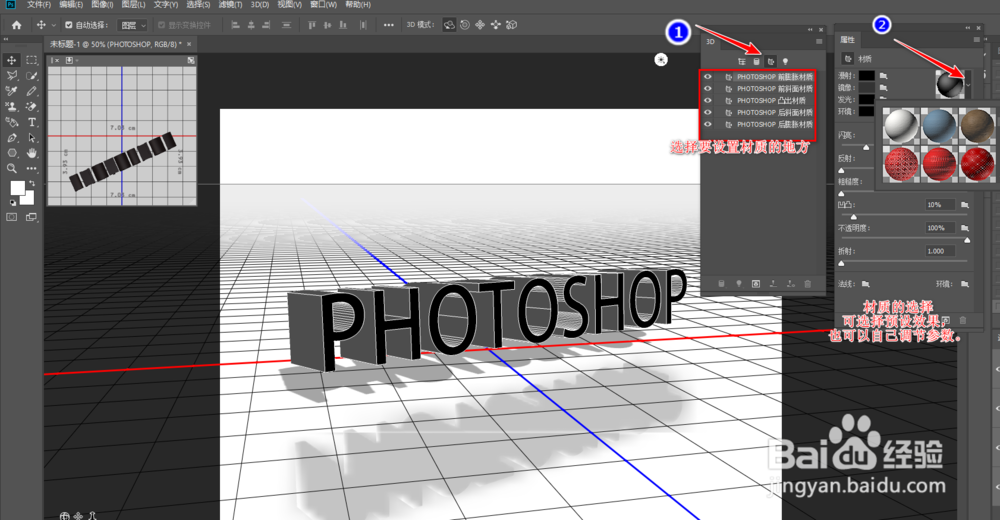
Task: Open the 文件(F) menu
Action: point(39,4)
